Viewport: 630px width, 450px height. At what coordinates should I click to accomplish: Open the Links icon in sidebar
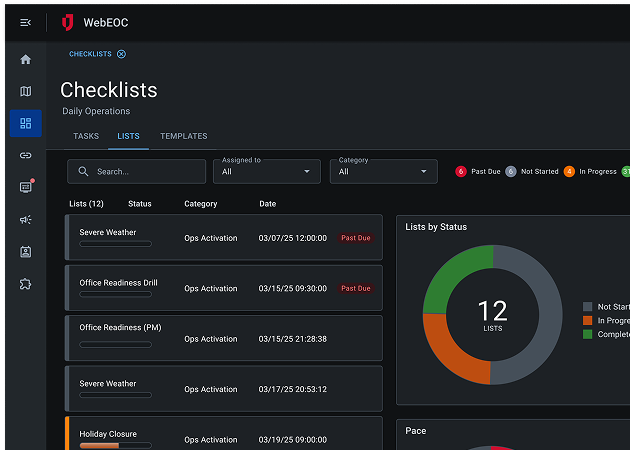[x=25, y=155]
